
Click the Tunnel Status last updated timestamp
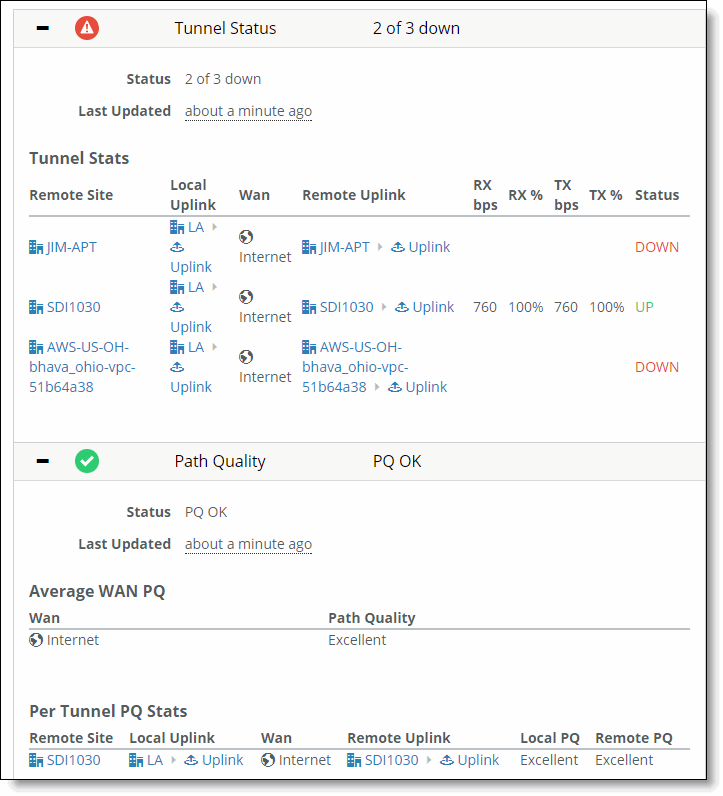(x=248, y=111)
